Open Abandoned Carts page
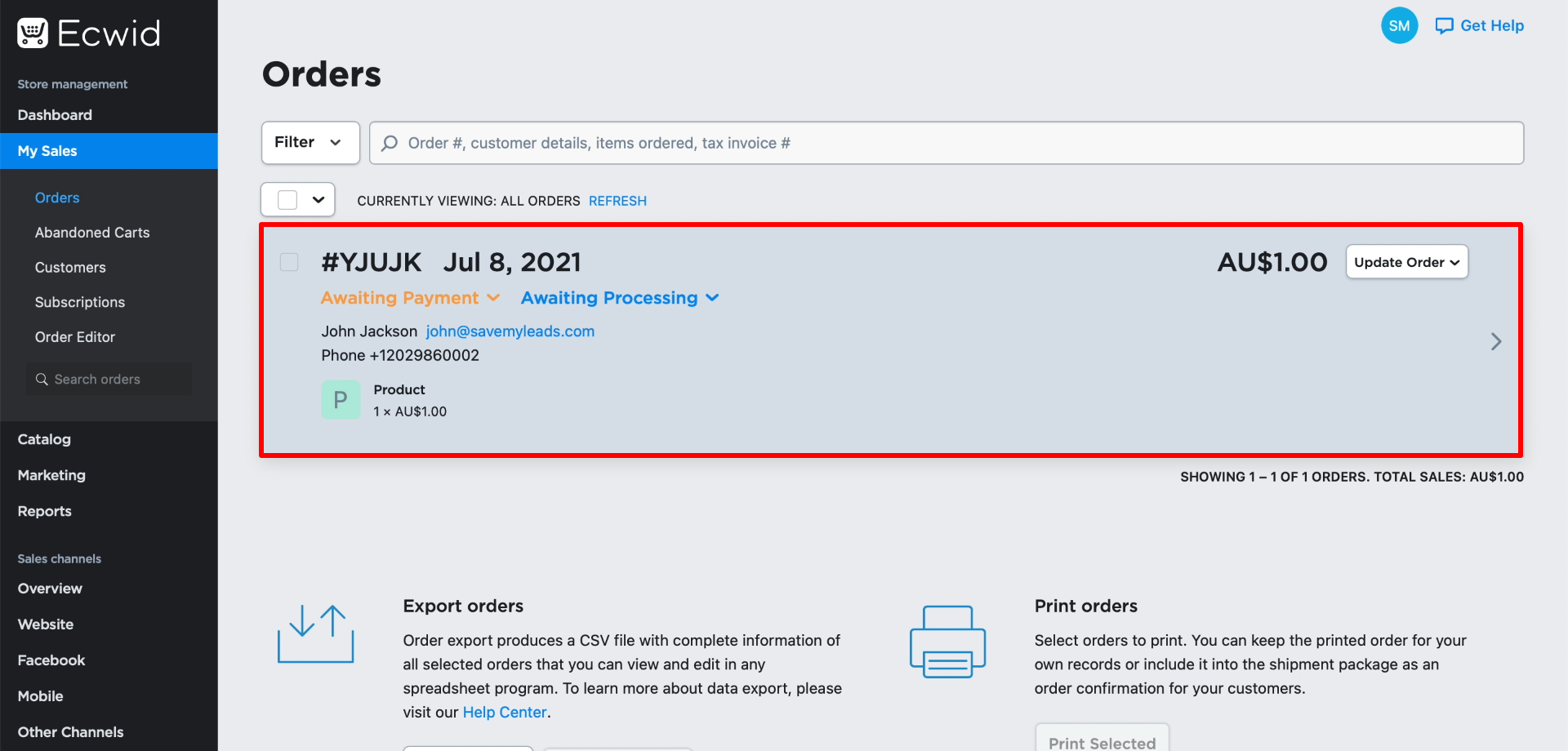The height and width of the screenshot is (751, 1568). tap(92, 233)
